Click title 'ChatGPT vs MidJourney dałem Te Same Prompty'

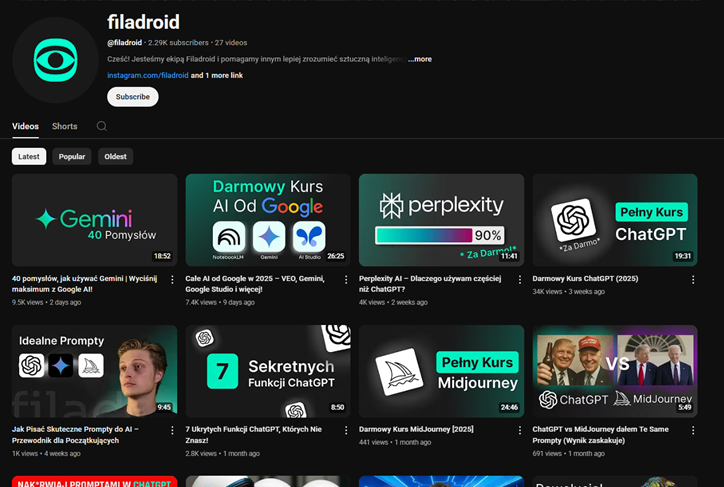pyautogui.click(x=600, y=435)
